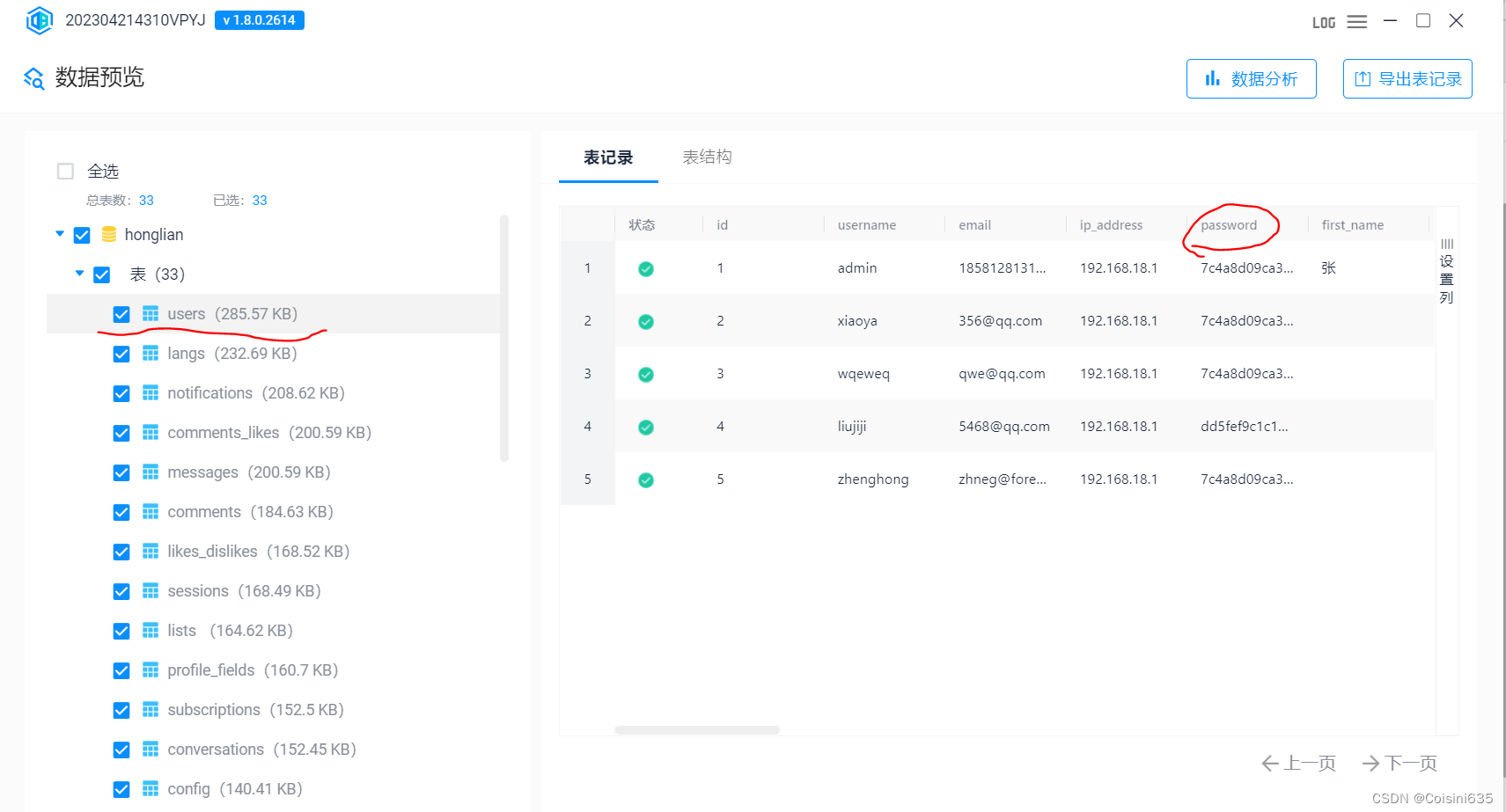Click the data preview magnifier icon
Screen dimensions: 1506x812
point(33,78)
